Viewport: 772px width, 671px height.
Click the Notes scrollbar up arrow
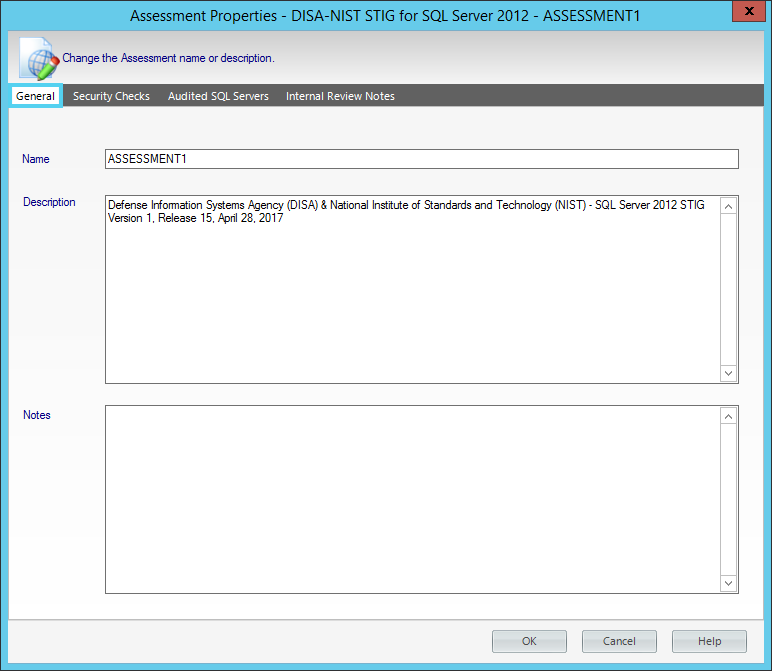(x=728, y=416)
